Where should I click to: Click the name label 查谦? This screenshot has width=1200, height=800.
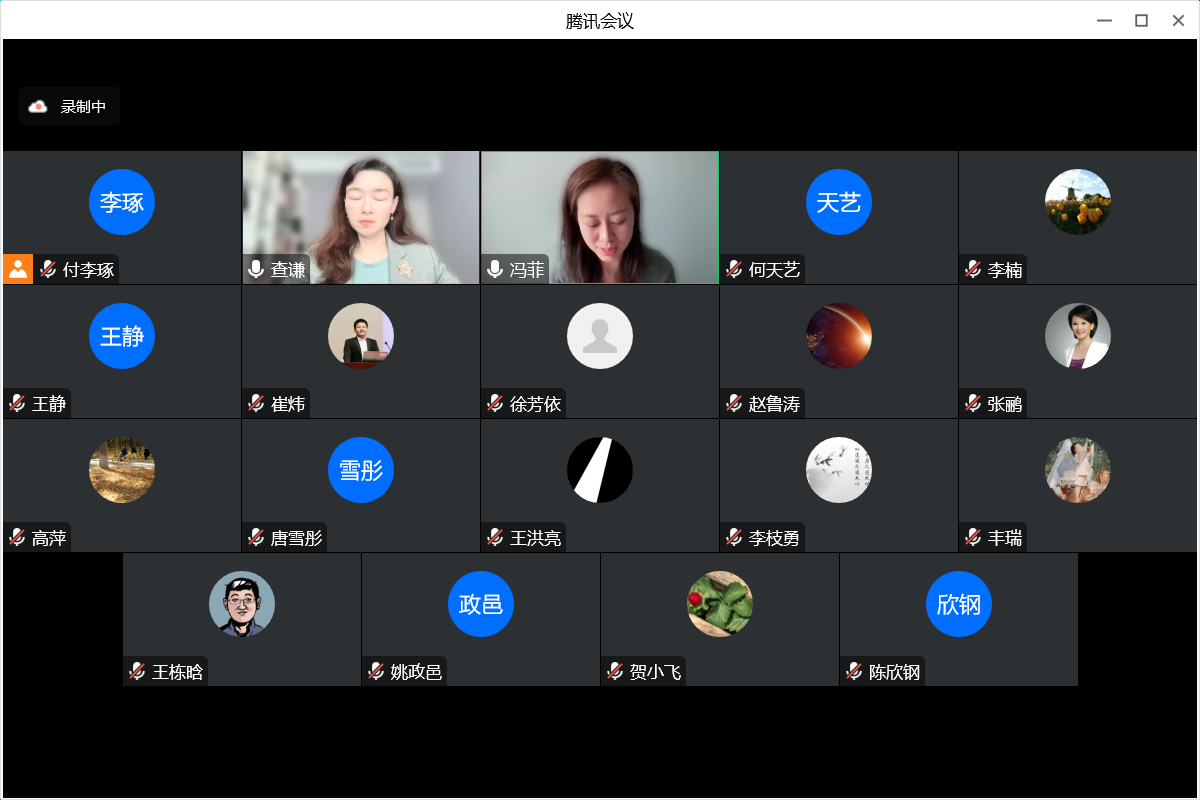pyautogui.click(x=288, y=269)
